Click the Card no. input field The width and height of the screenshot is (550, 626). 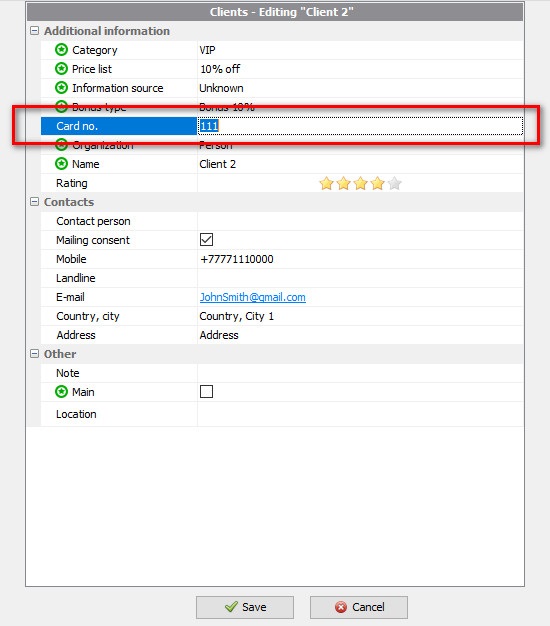(360, 126)
